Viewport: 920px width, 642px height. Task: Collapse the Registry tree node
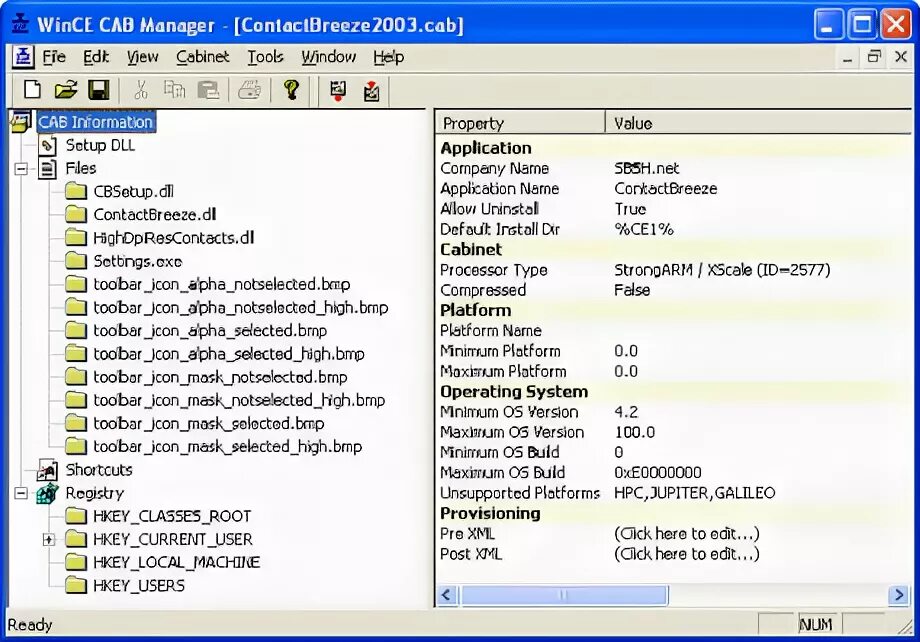(21, 493)
